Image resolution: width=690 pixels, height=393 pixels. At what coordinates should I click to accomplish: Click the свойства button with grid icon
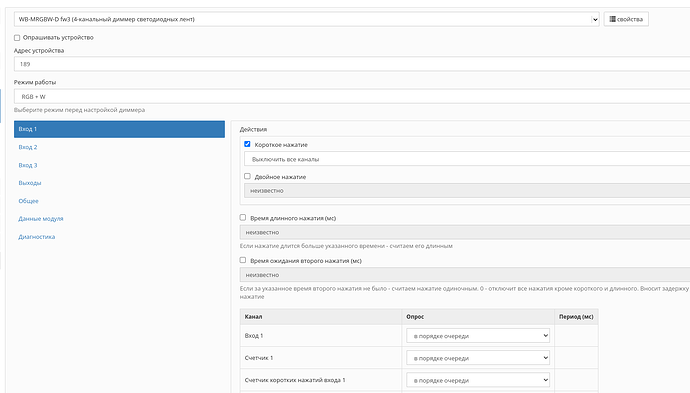(626, 19)
